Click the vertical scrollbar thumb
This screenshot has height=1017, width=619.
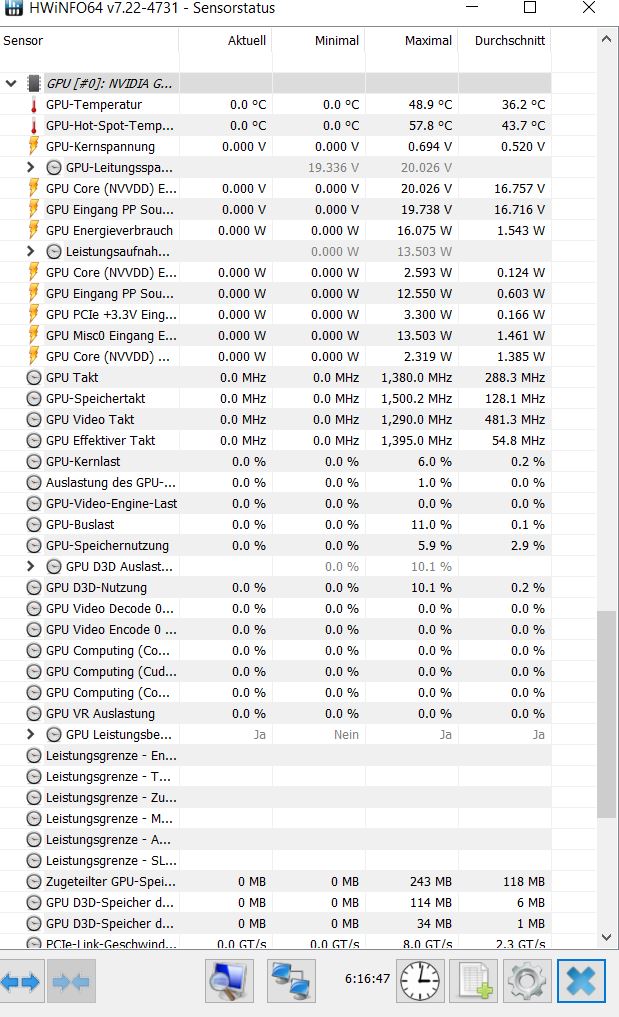point(607,715)
